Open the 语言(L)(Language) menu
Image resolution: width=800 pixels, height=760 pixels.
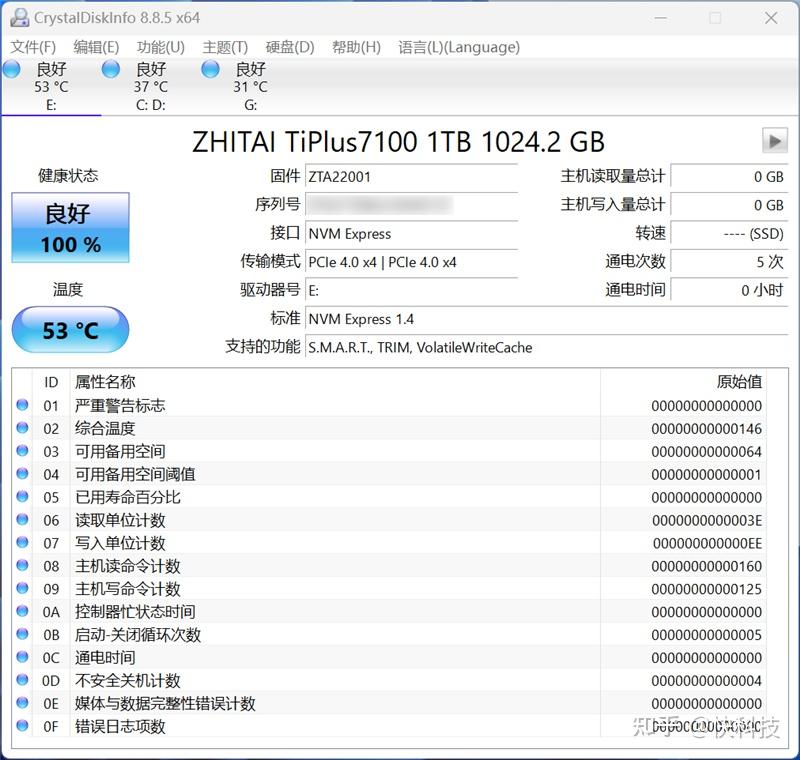[458, 47]
